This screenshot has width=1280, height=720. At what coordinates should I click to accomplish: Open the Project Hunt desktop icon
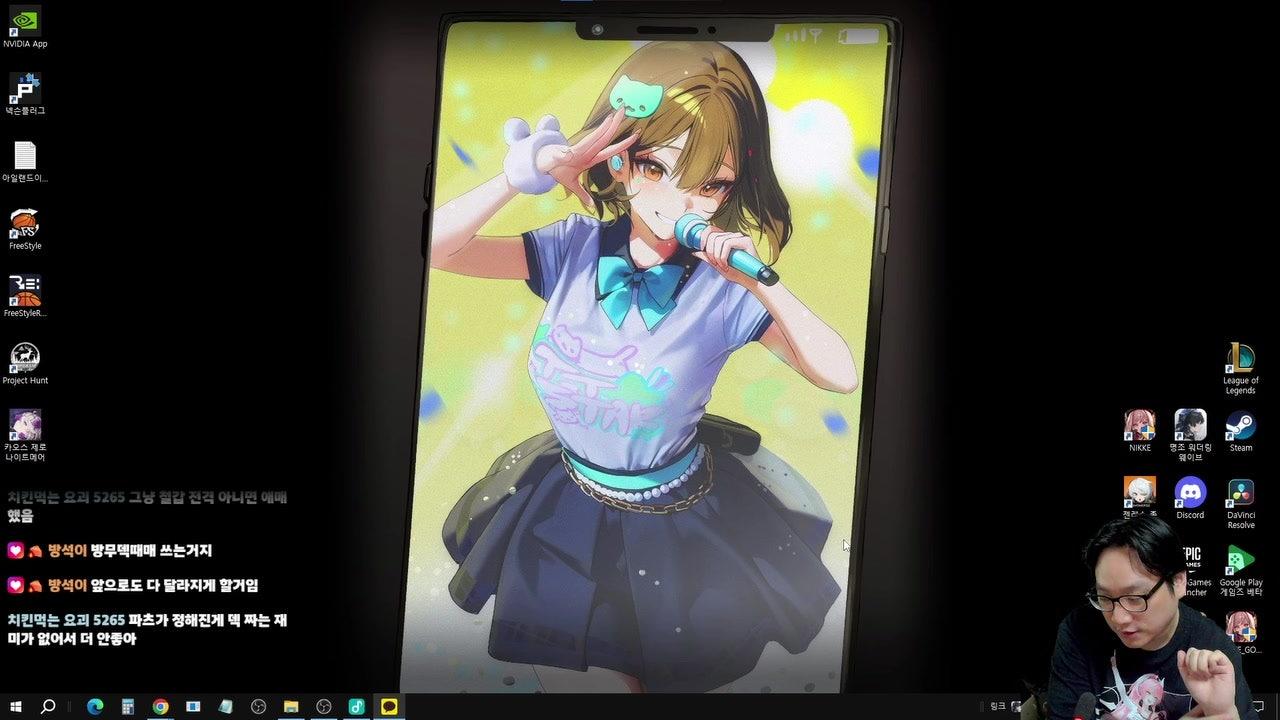click(x=25, y=363)
